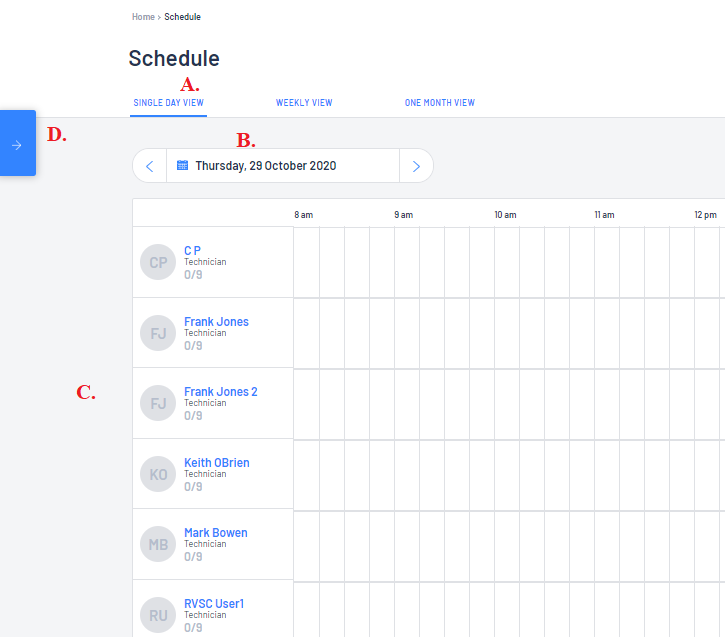The height and width of the screenshot is (637, 725).
Task: Switch to Weekly View tab
Action: pyautogui.click(x=304, y=103)
